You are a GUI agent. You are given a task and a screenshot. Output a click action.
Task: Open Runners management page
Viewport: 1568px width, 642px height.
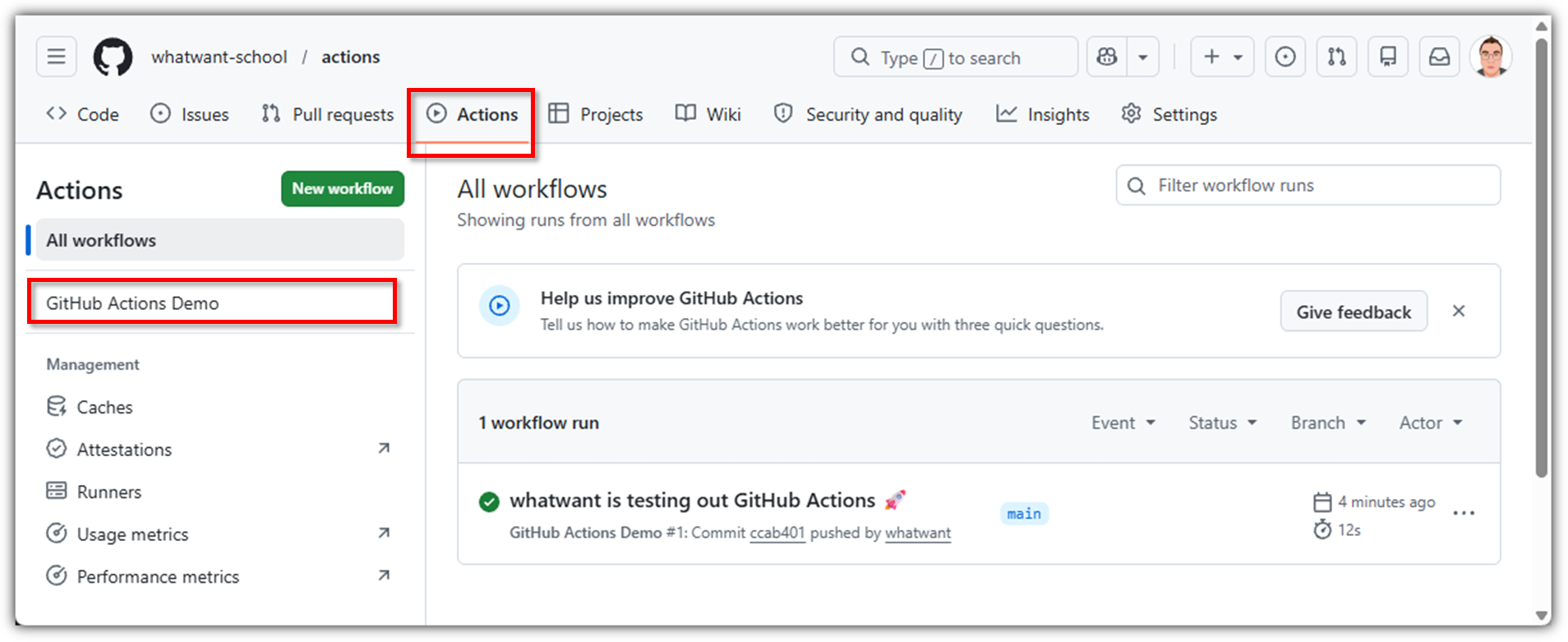(x=220, y=492)
